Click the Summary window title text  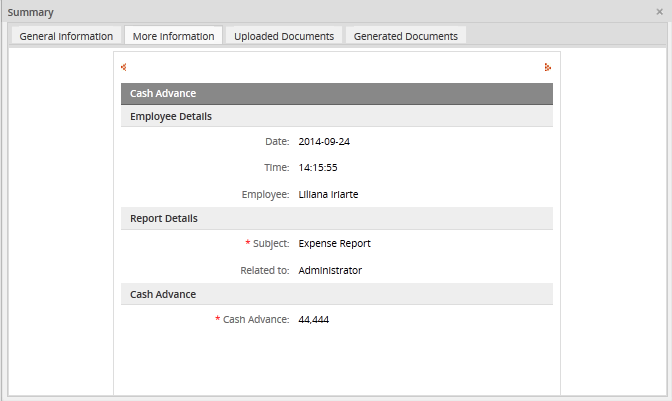point(31,12)
